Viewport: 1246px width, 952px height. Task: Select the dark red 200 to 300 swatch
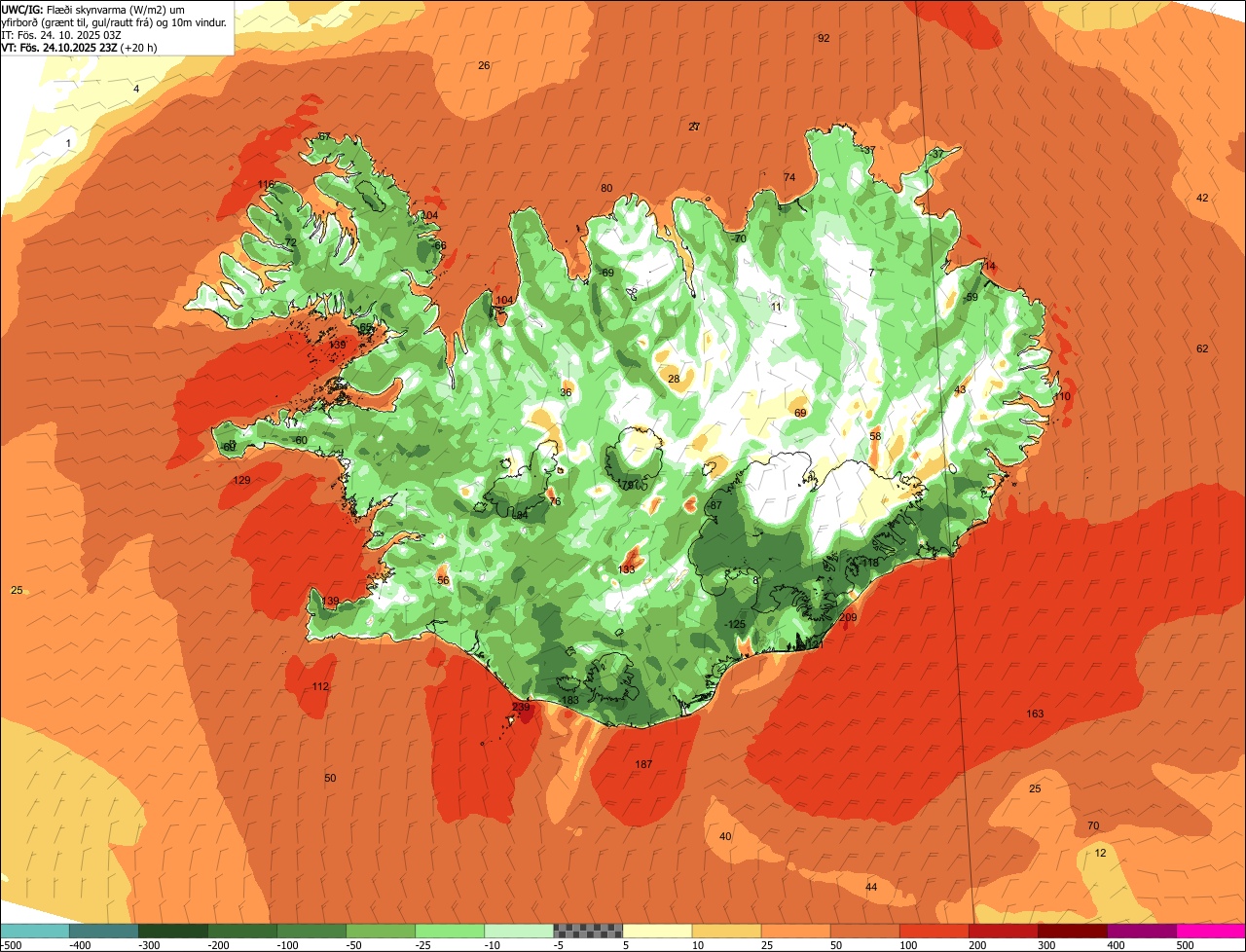tap(1003, 931)
